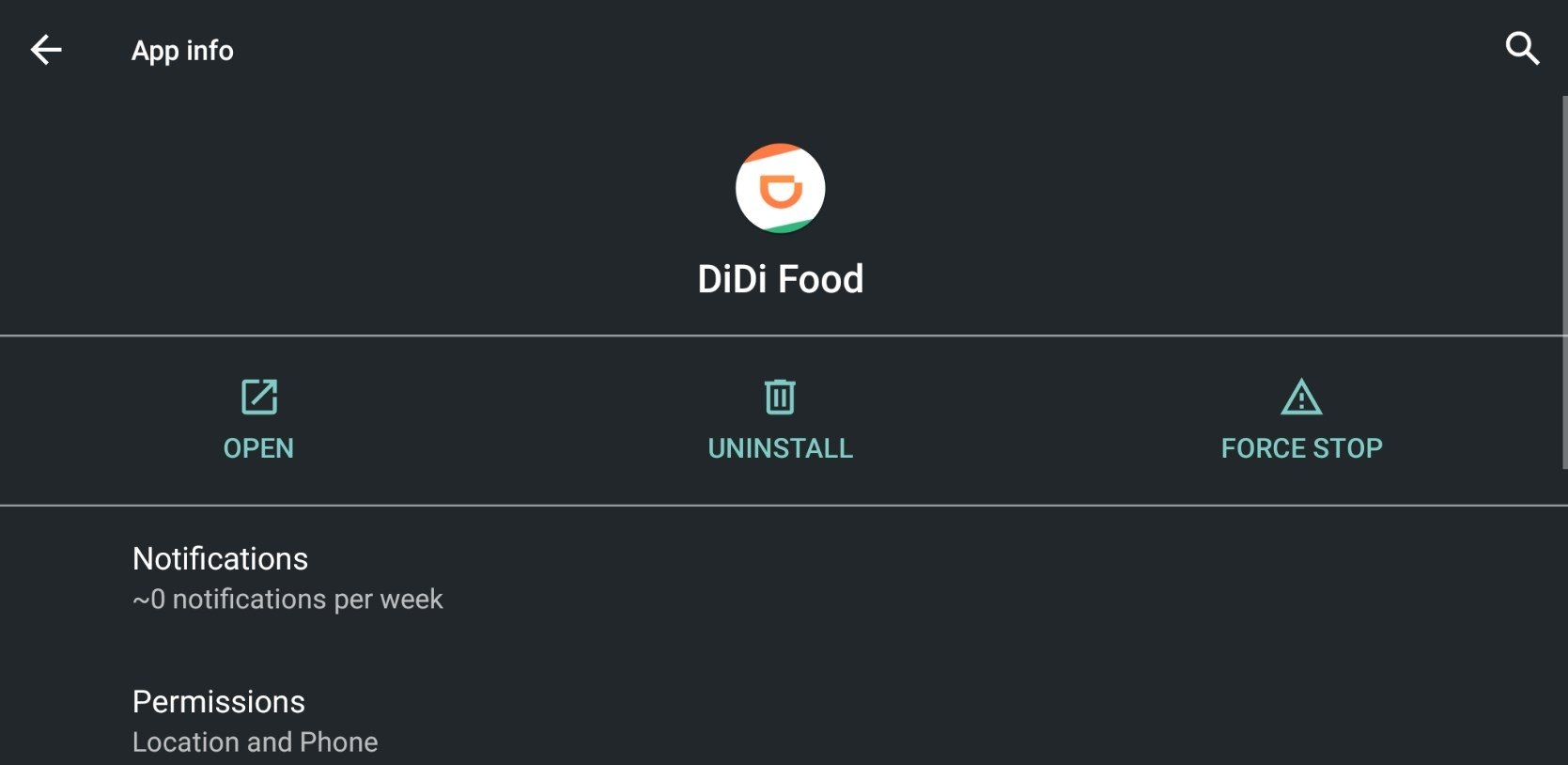Screen dimensions: 1568x765
Task: Launch the app via OPEN label
Action: pyautogui.click(x=258, y=448)
